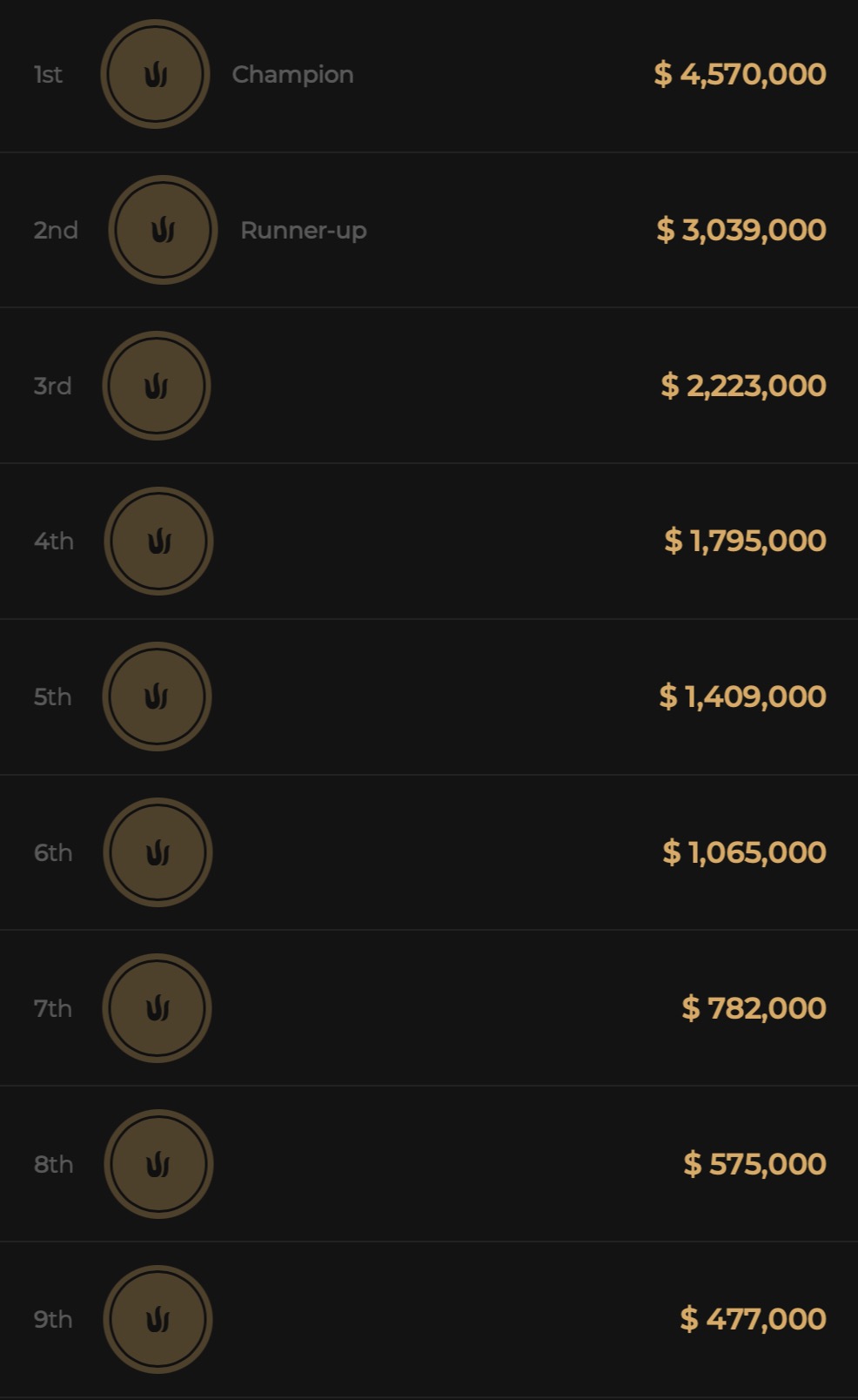Click the 2nd place Runner-up avatar icon
Viewport: 858px width, 1400px height.
pos(163,230)
